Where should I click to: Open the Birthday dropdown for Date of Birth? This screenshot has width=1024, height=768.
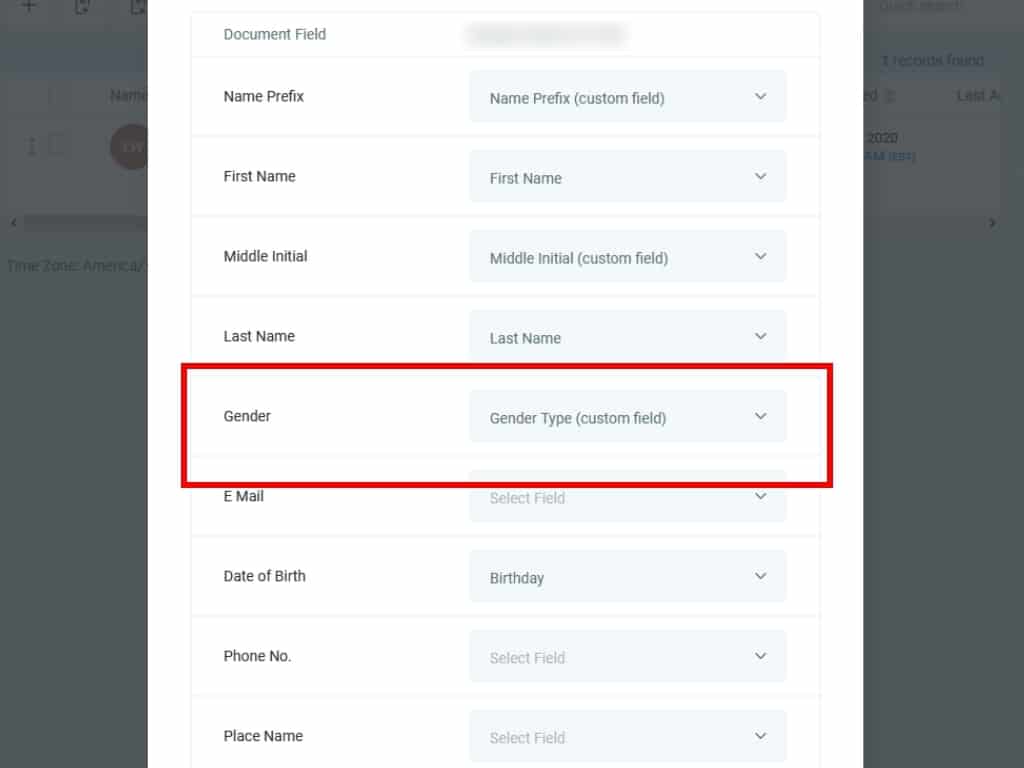tap(627, 577)
